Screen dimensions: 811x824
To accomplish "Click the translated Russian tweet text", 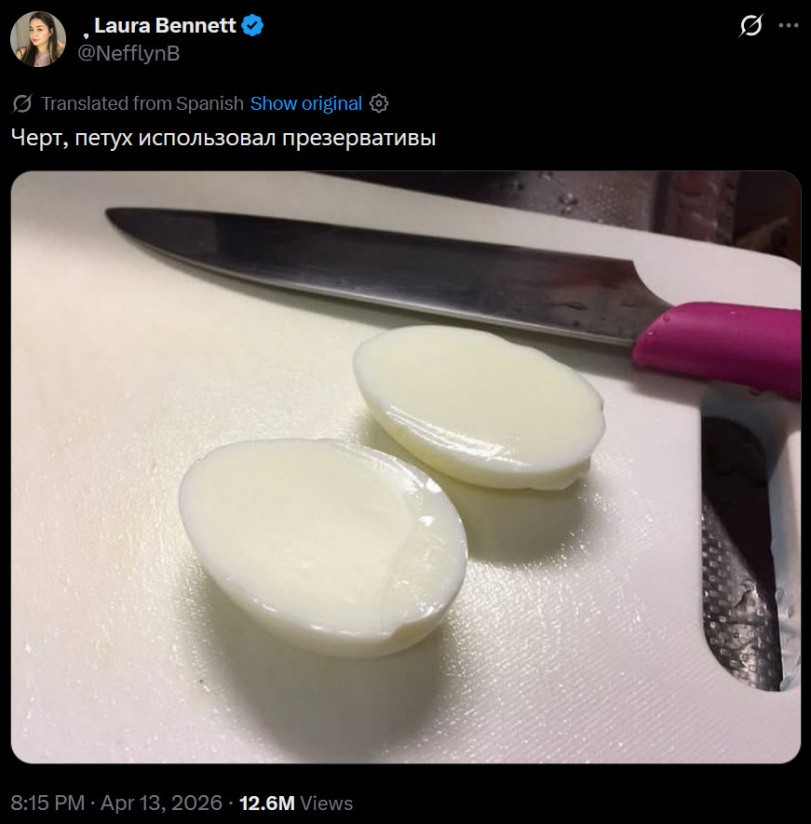I will pos(223,138).
